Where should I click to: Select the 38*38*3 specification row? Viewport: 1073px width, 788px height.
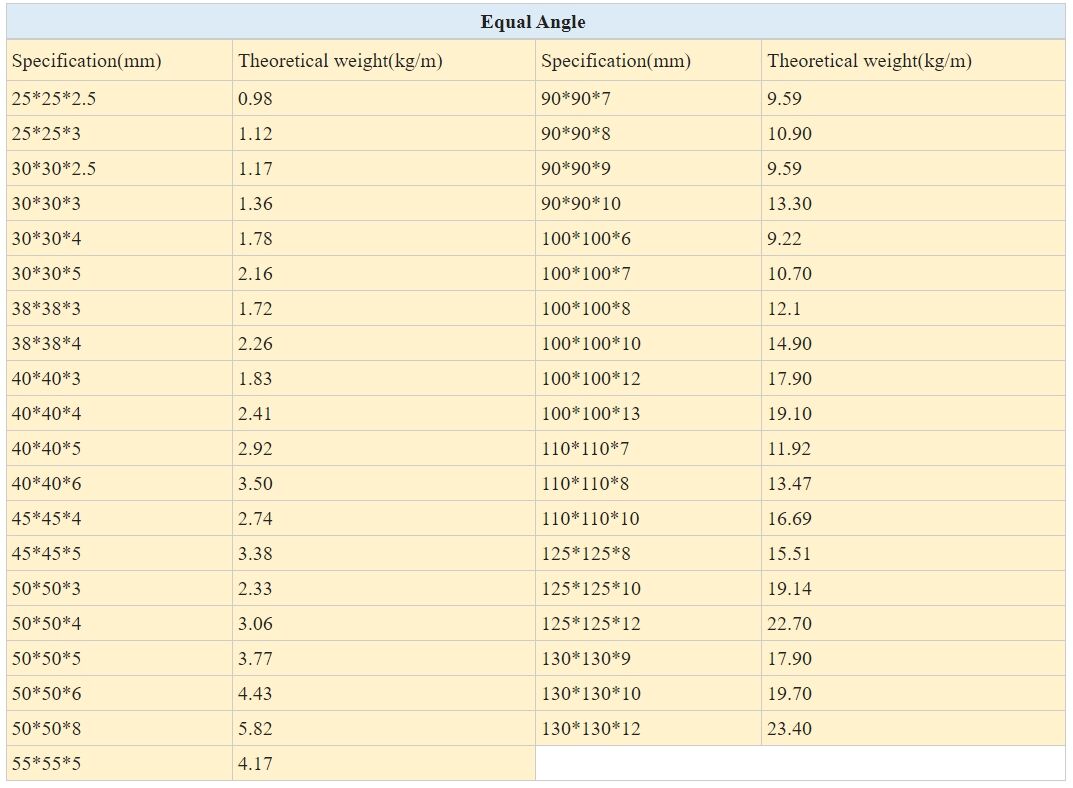click(46, 309)
